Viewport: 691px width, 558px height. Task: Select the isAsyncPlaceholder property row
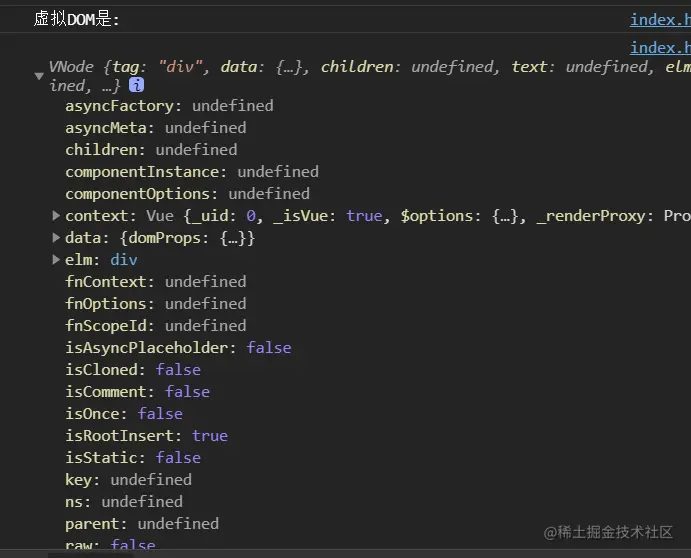tap(178, 348)
